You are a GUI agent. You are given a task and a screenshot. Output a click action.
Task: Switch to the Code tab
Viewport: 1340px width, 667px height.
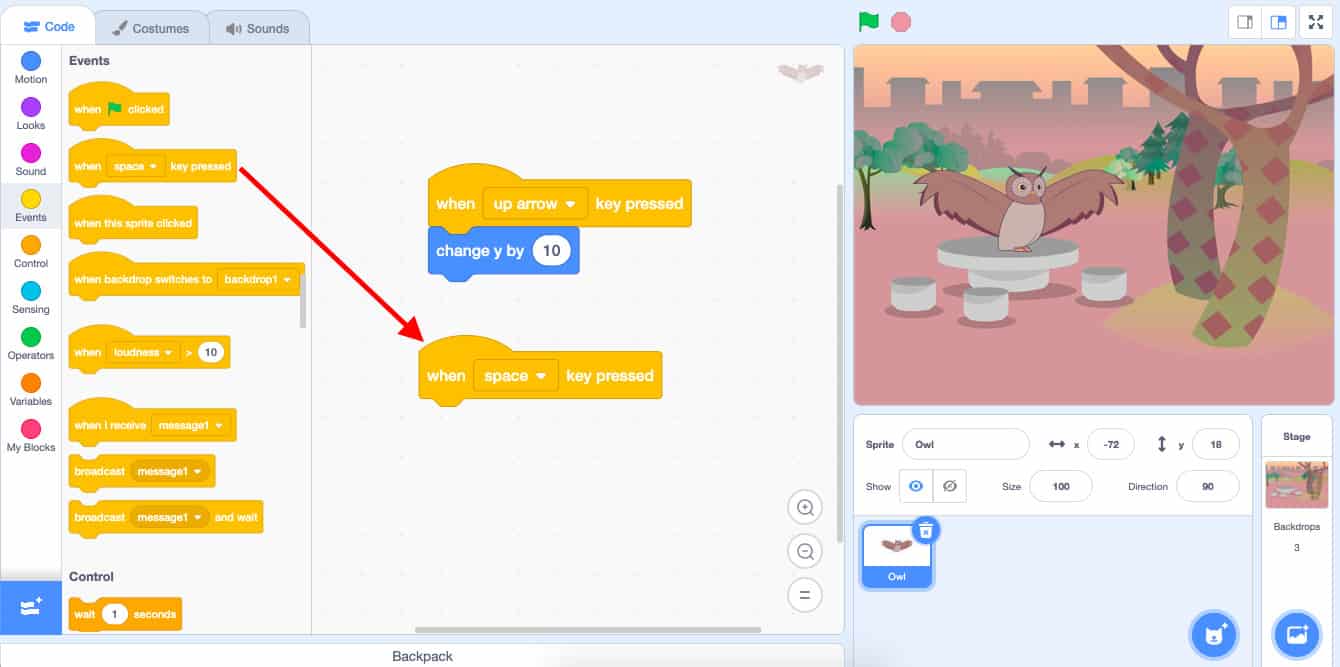49,27
